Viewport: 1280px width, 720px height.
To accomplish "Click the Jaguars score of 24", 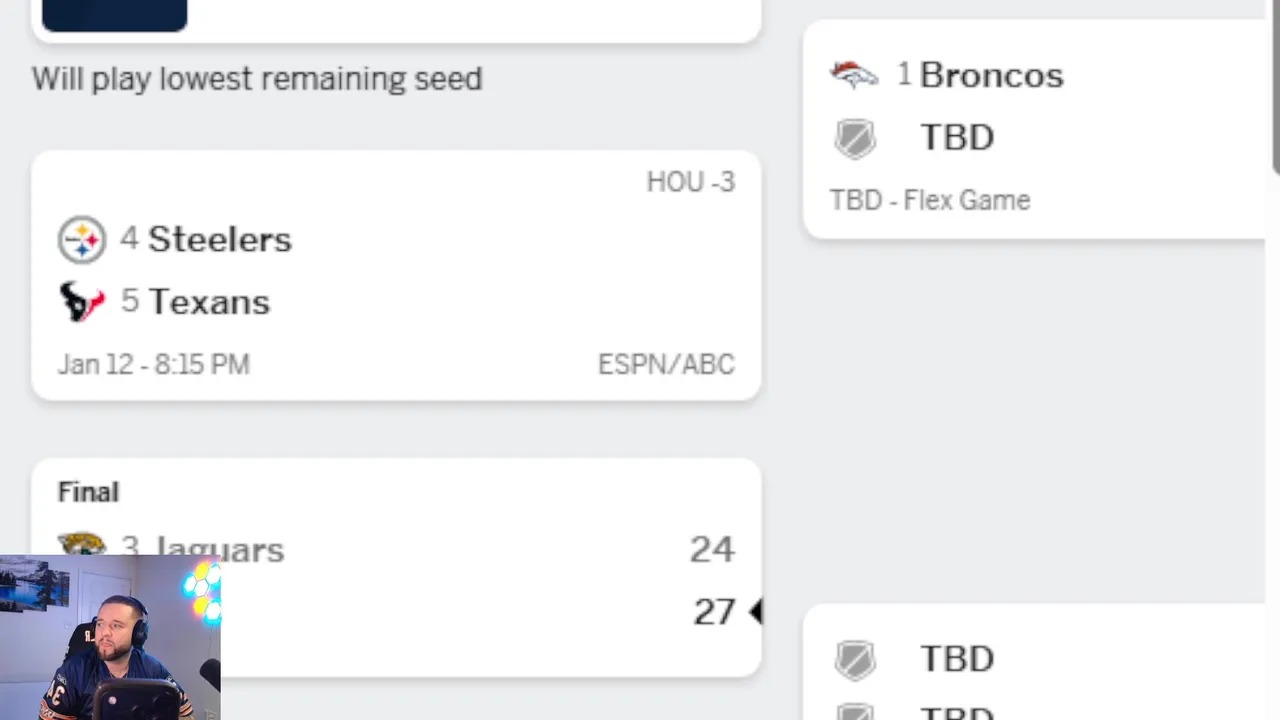I will point(711,549).
